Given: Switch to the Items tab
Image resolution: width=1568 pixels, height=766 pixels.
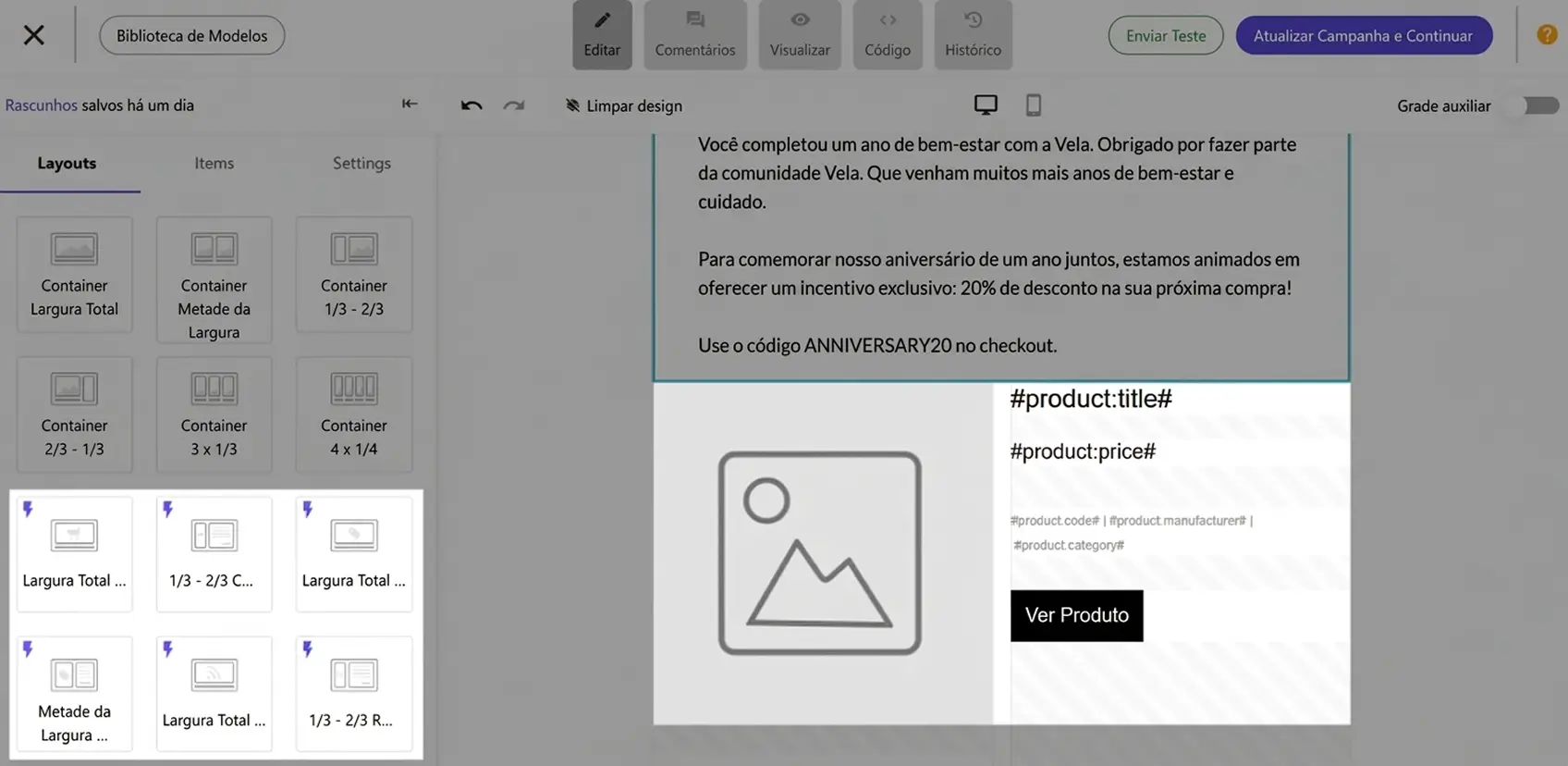Looking at the screenshot, I should (x=214, y=163).
